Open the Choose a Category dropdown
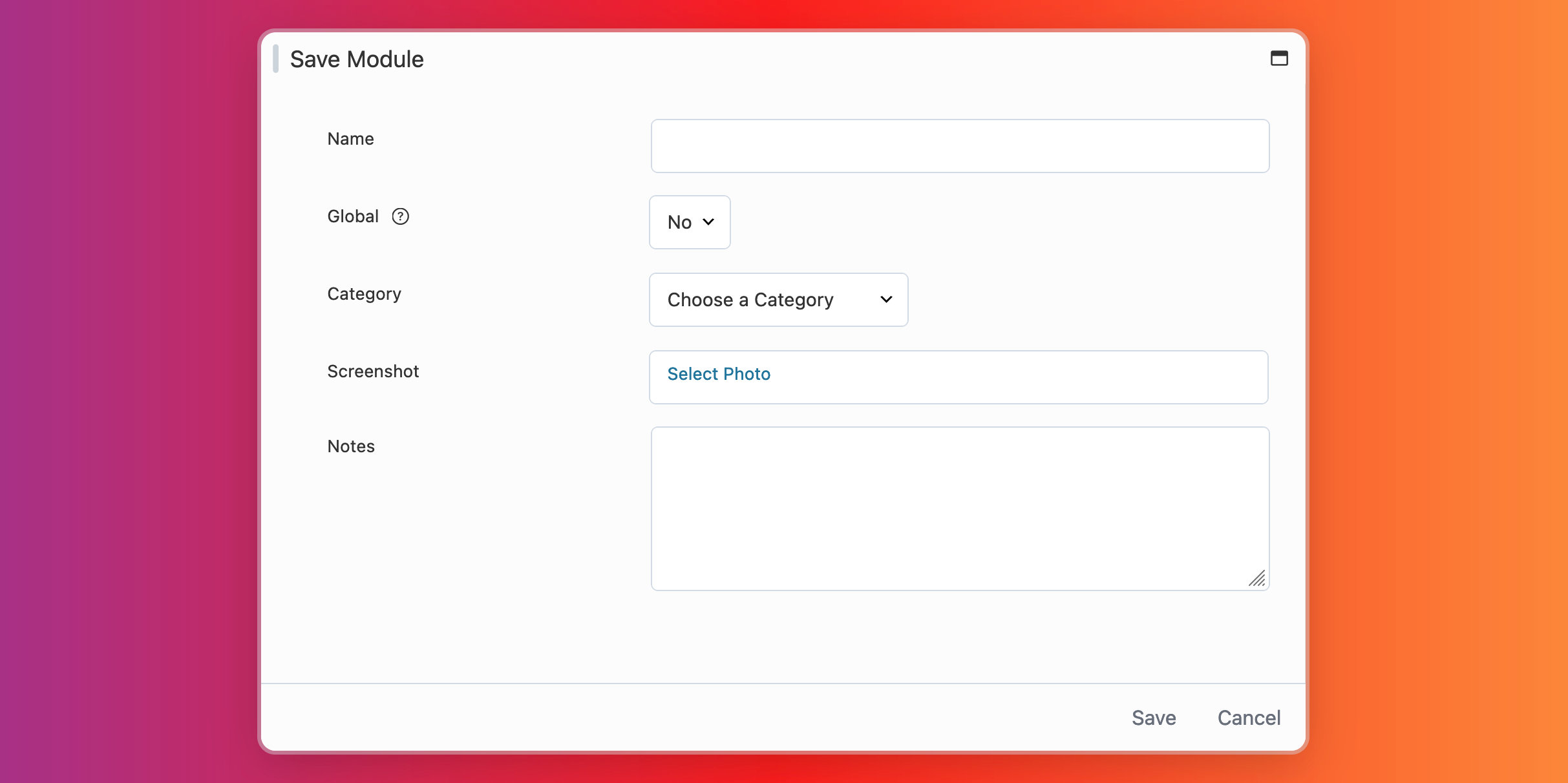The height and width of the screenshot is (783, 1568). click(x=778, y=300)
